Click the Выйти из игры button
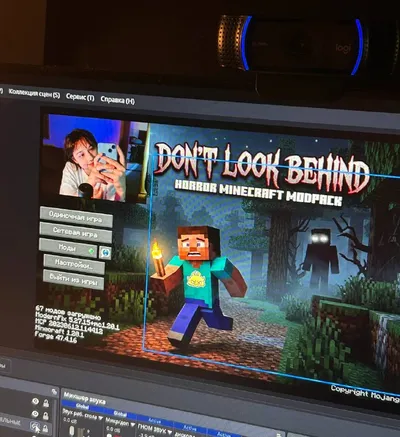400x437 pixels. (x=73, y=280)
